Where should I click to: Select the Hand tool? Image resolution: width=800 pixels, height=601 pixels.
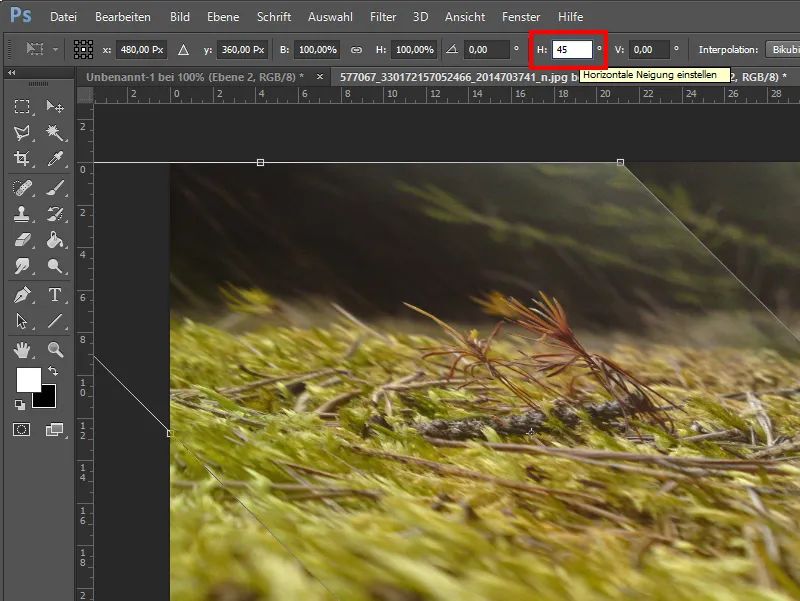click(21, 350)
